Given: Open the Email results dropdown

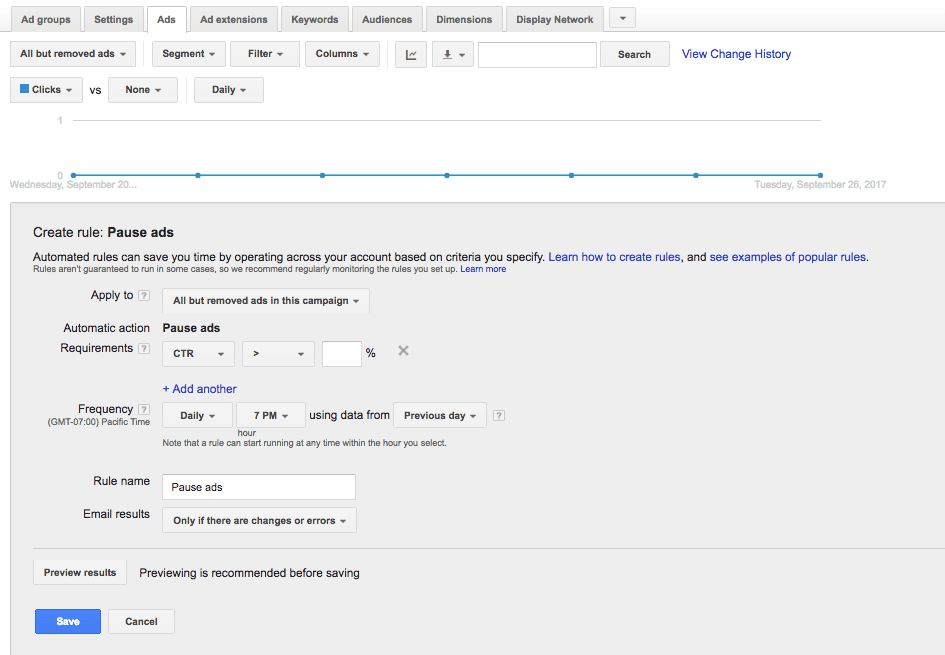Looking at the screenshot, I should coord(258,520).
